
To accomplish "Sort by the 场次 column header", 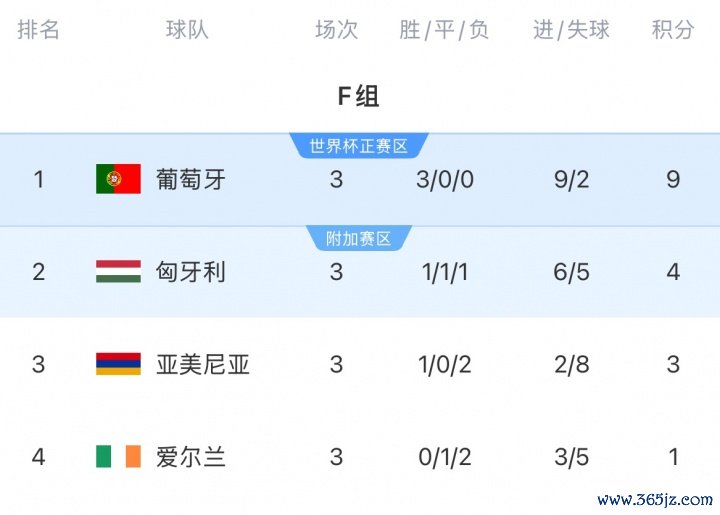I will [x=336, y=30].
